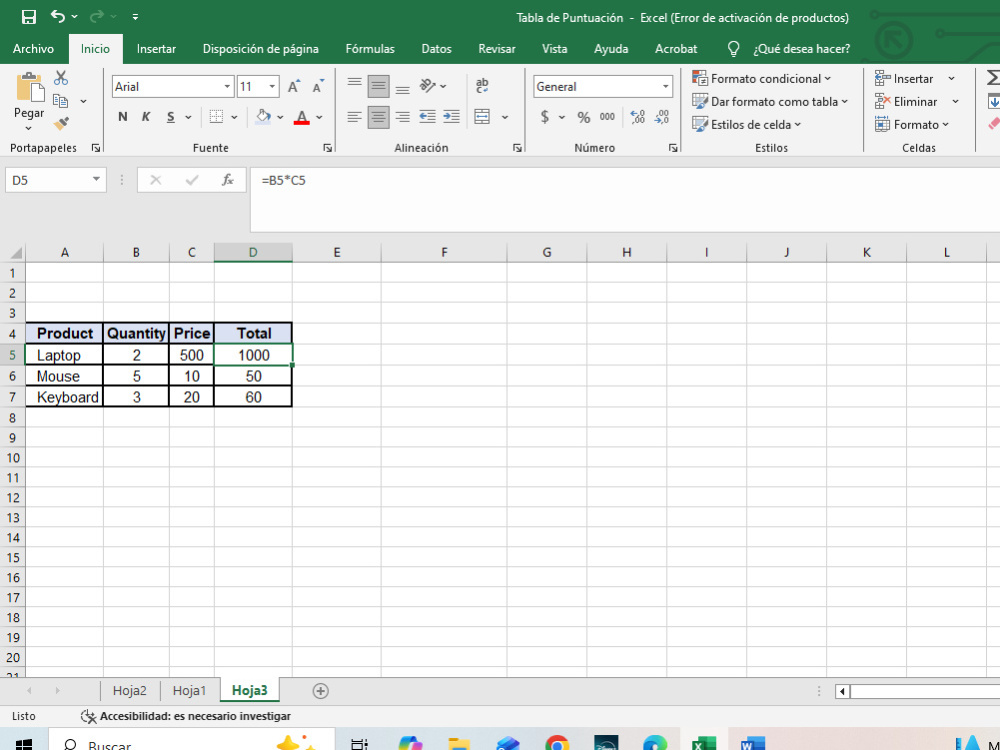Open Word from the Windows taskbar
Viewport: 1000px width, 750px height.
[753, 744]
